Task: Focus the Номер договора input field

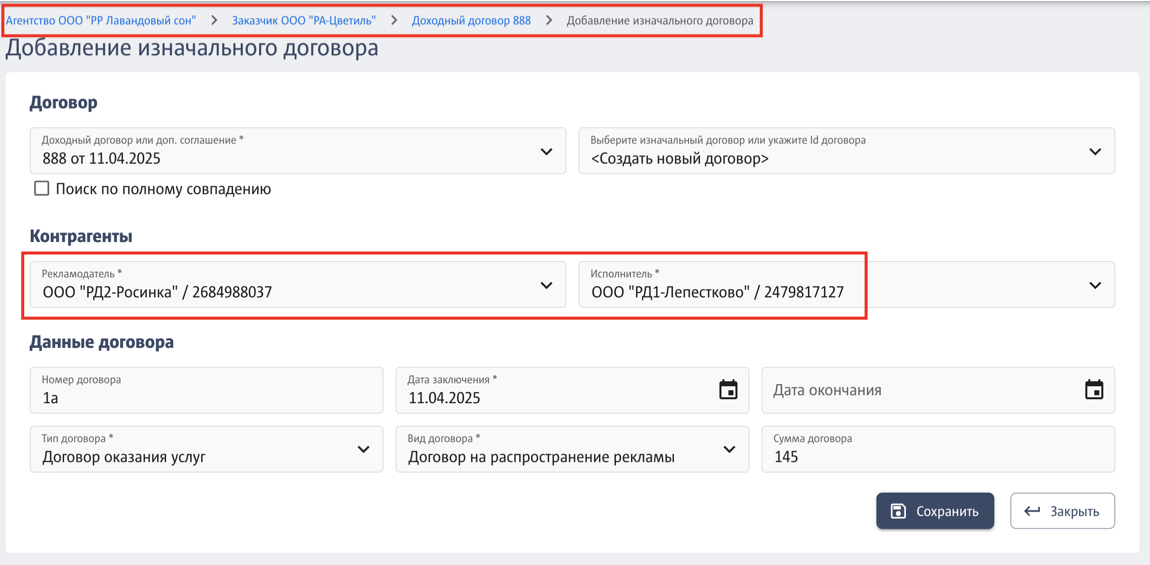Action: [207, 390]
